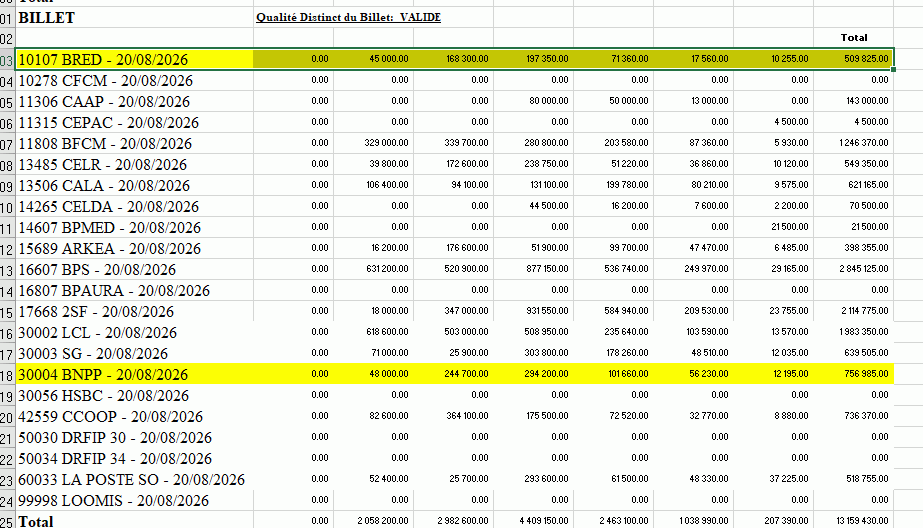The height and width of the screenshot is (528, 923).
Task: Click the 199 780.00 value in CALA row
Action: coord(627,185)
